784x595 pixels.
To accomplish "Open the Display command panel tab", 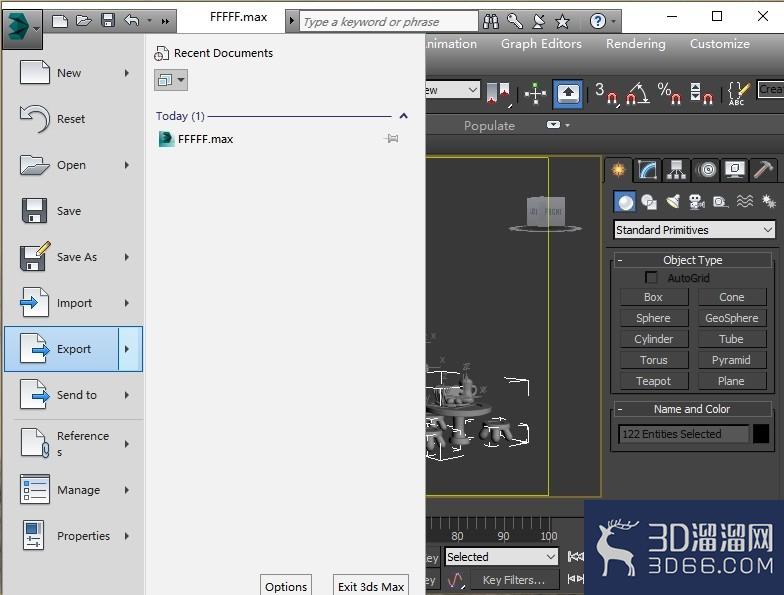I will click(x=734, y=170).
